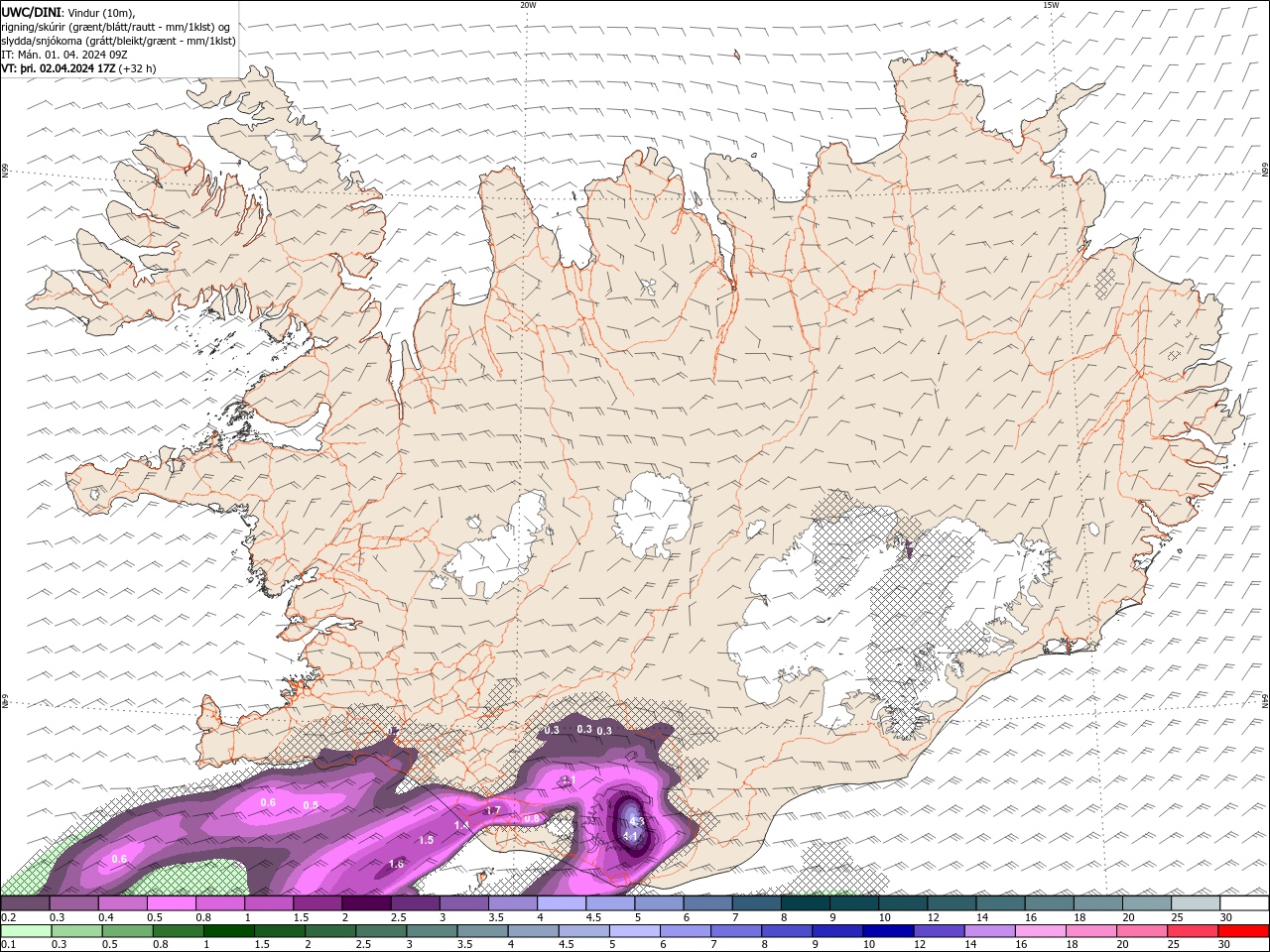Select the snow legend swatch between 1 and 1.5
The image size is (1270, 952).
pyautogui.click(x=269, y=903)
